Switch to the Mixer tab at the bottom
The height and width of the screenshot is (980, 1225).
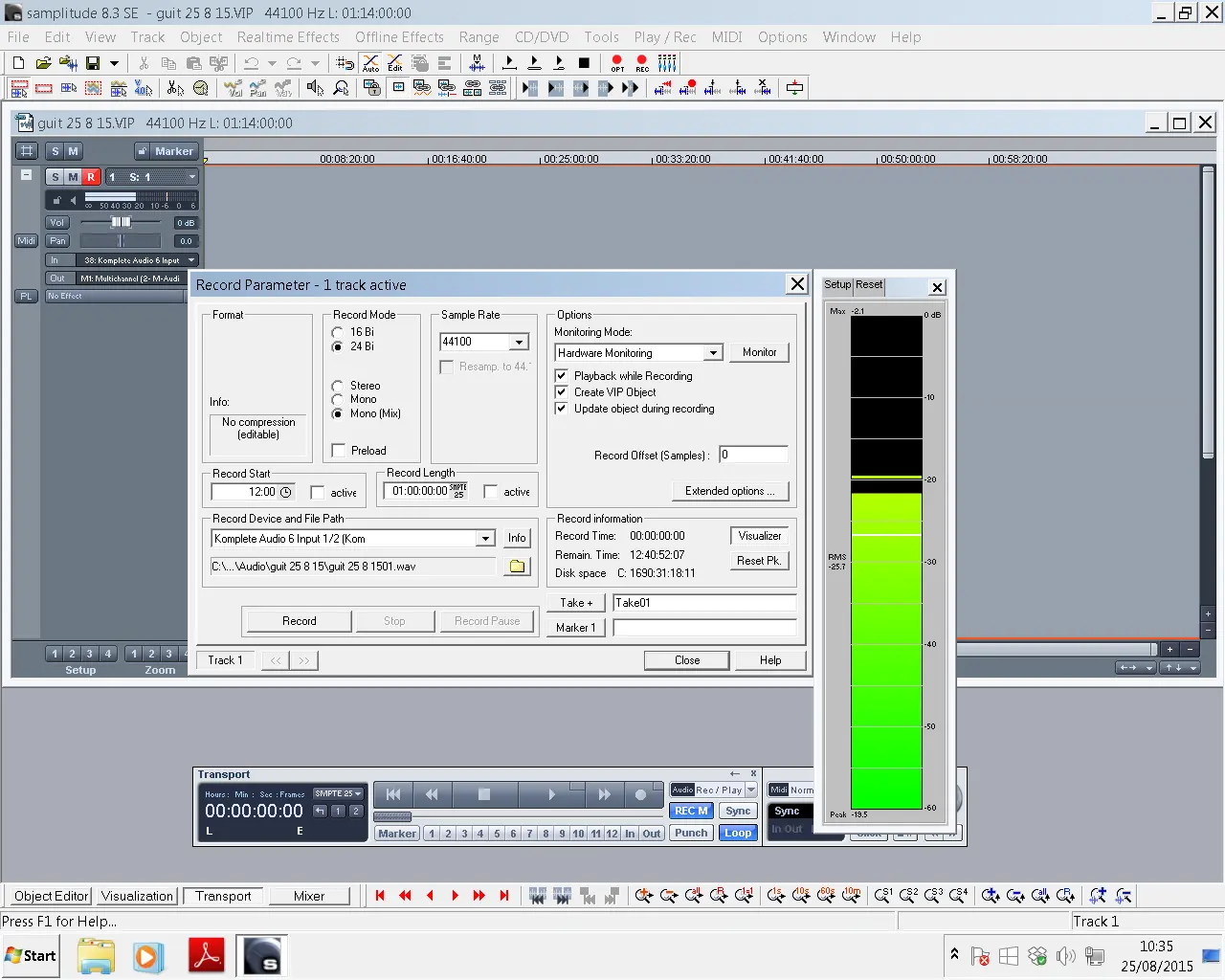point(309,897)
